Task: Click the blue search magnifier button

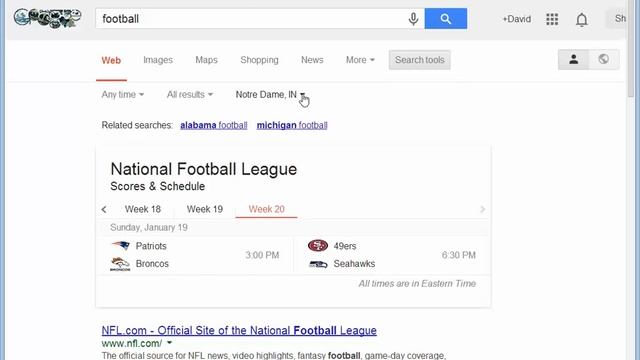Action: [x=446, y=19]
